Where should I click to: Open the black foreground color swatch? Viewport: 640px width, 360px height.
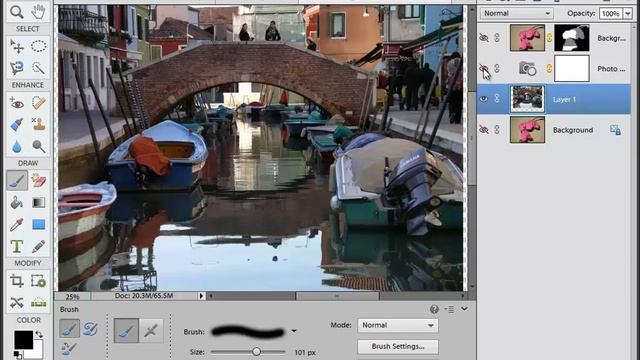(23, 340)
